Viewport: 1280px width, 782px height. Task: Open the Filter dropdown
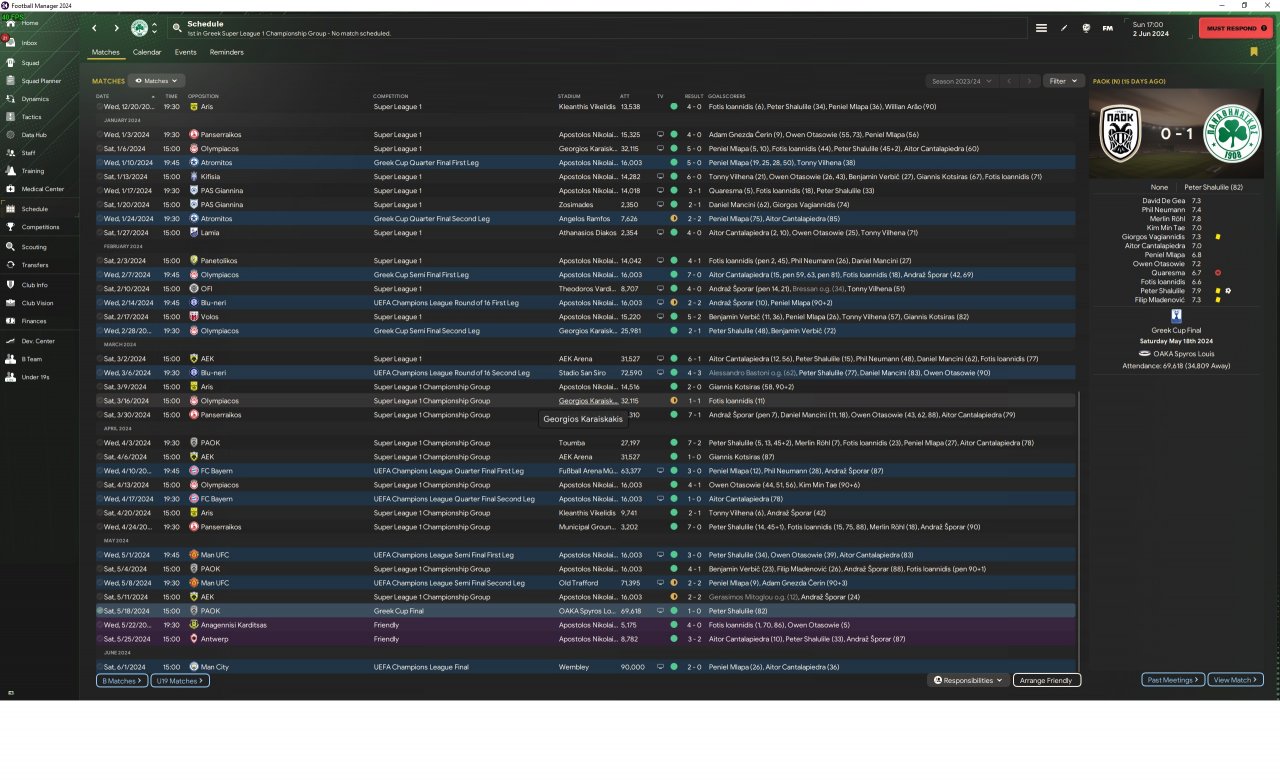click(1063, 81)
